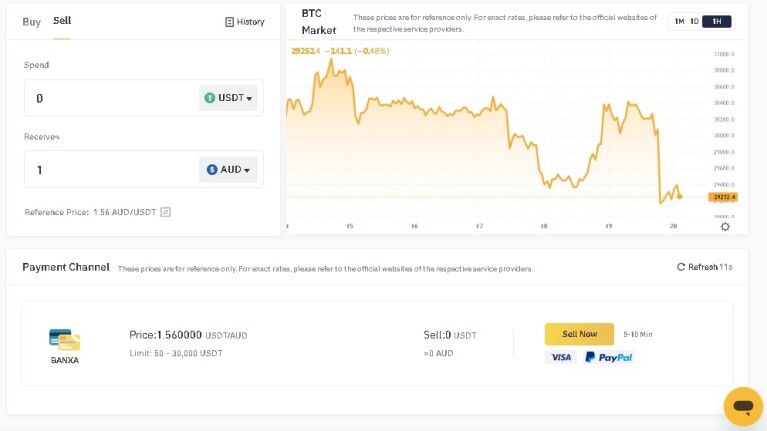Switch chart to 1M interval
Screen dimensions: 767x431
(x=679, y=22)
